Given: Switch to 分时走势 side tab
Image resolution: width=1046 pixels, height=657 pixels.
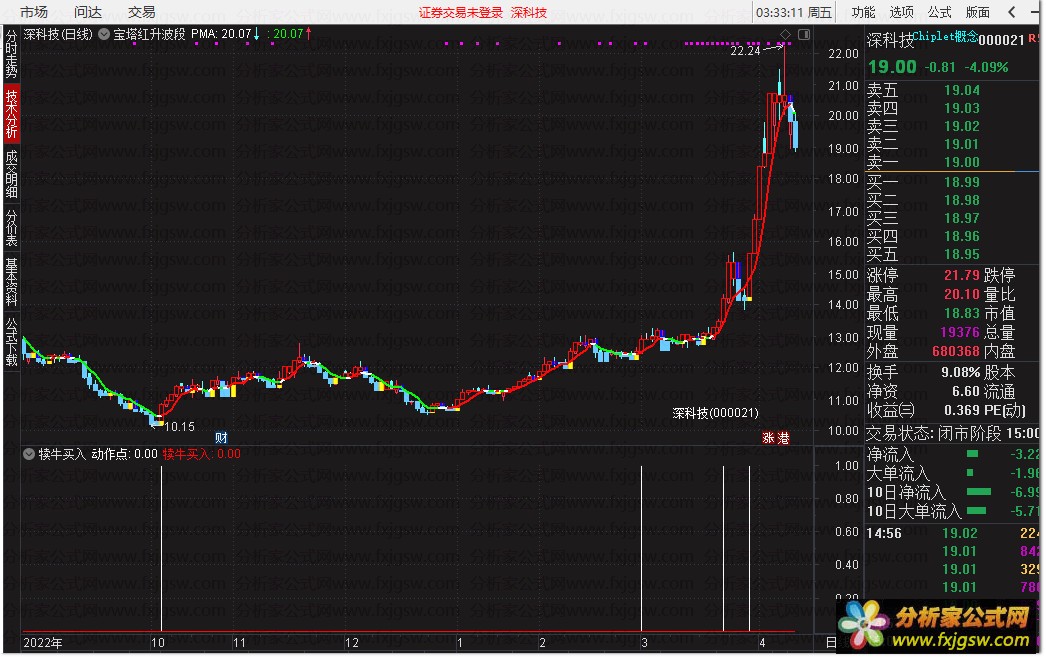Looking at the screenshot, I should tap(11, 53).
